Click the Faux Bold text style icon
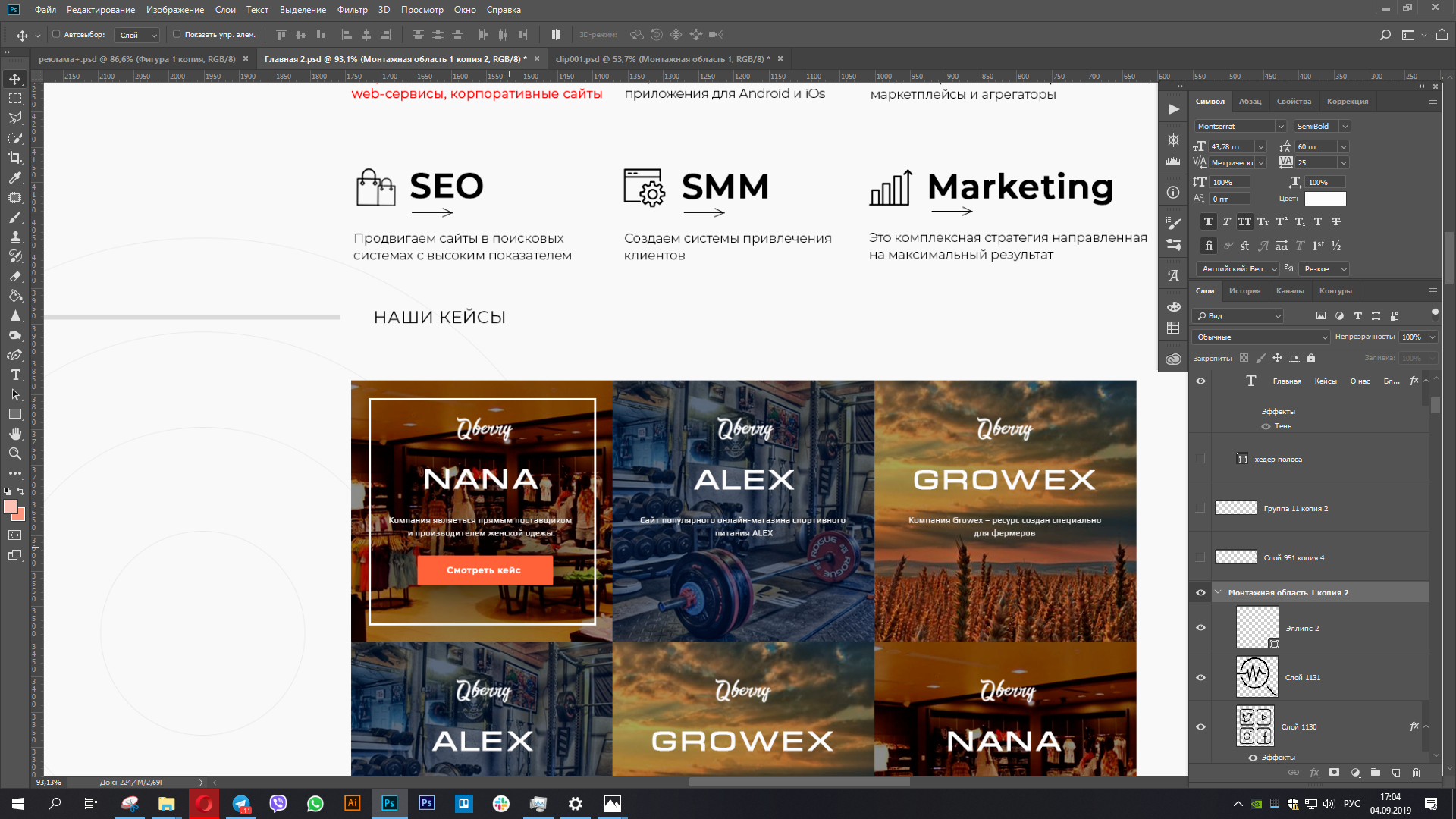The image size is (1456, 819). coord(1208,221)
